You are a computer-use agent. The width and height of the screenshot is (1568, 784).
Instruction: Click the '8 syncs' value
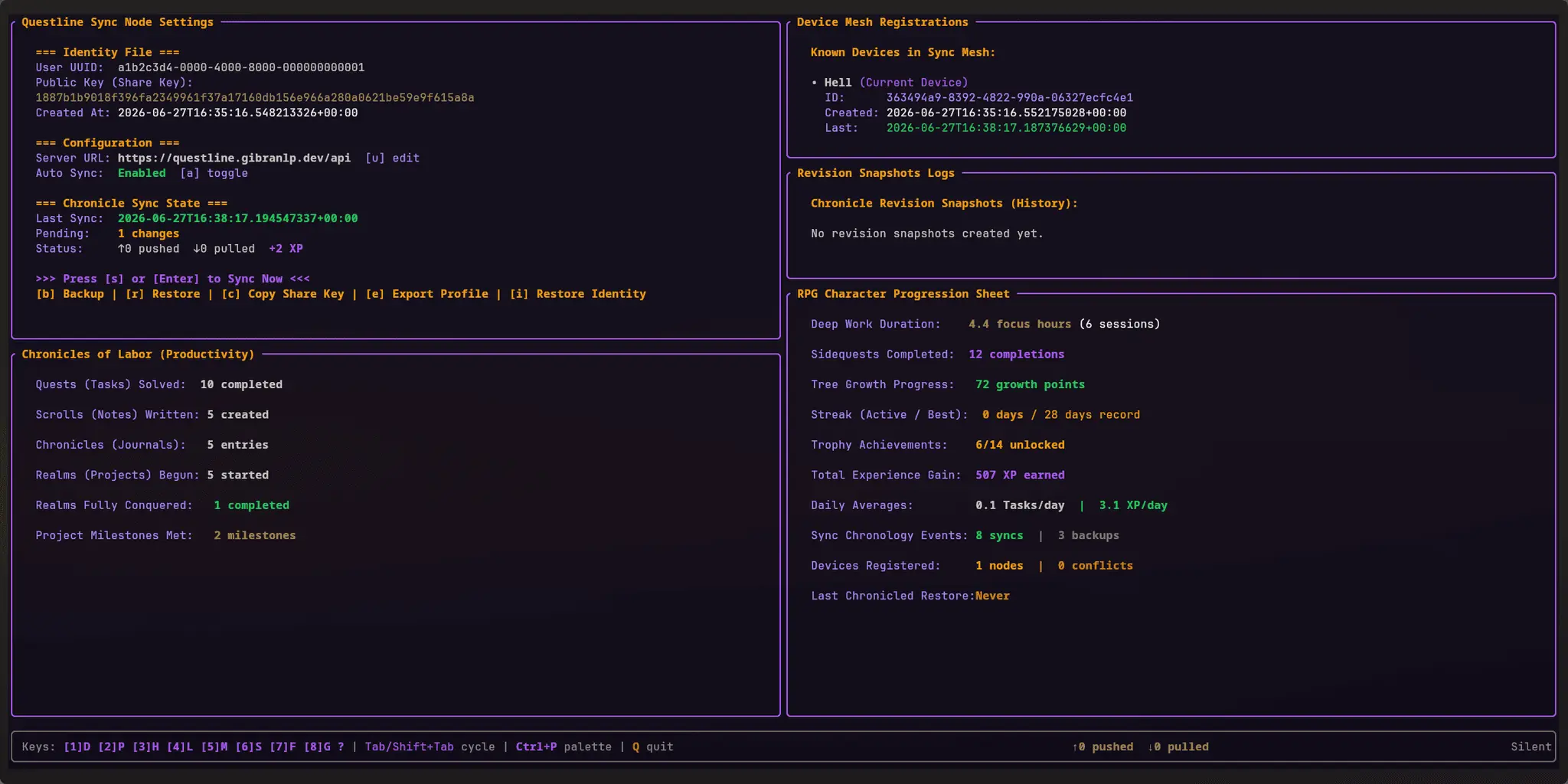click(x=999, y=536)
